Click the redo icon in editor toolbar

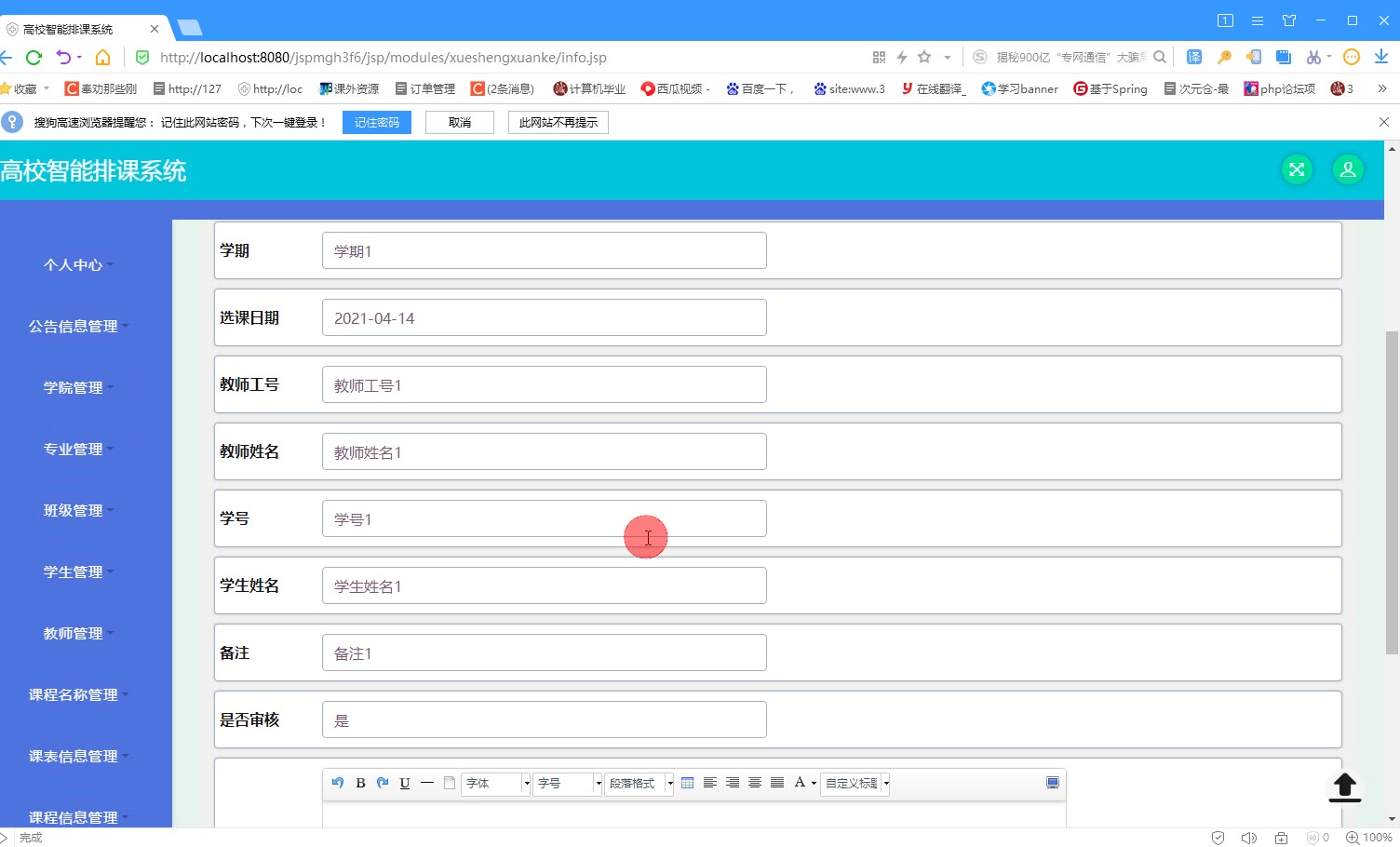[383, 783]
